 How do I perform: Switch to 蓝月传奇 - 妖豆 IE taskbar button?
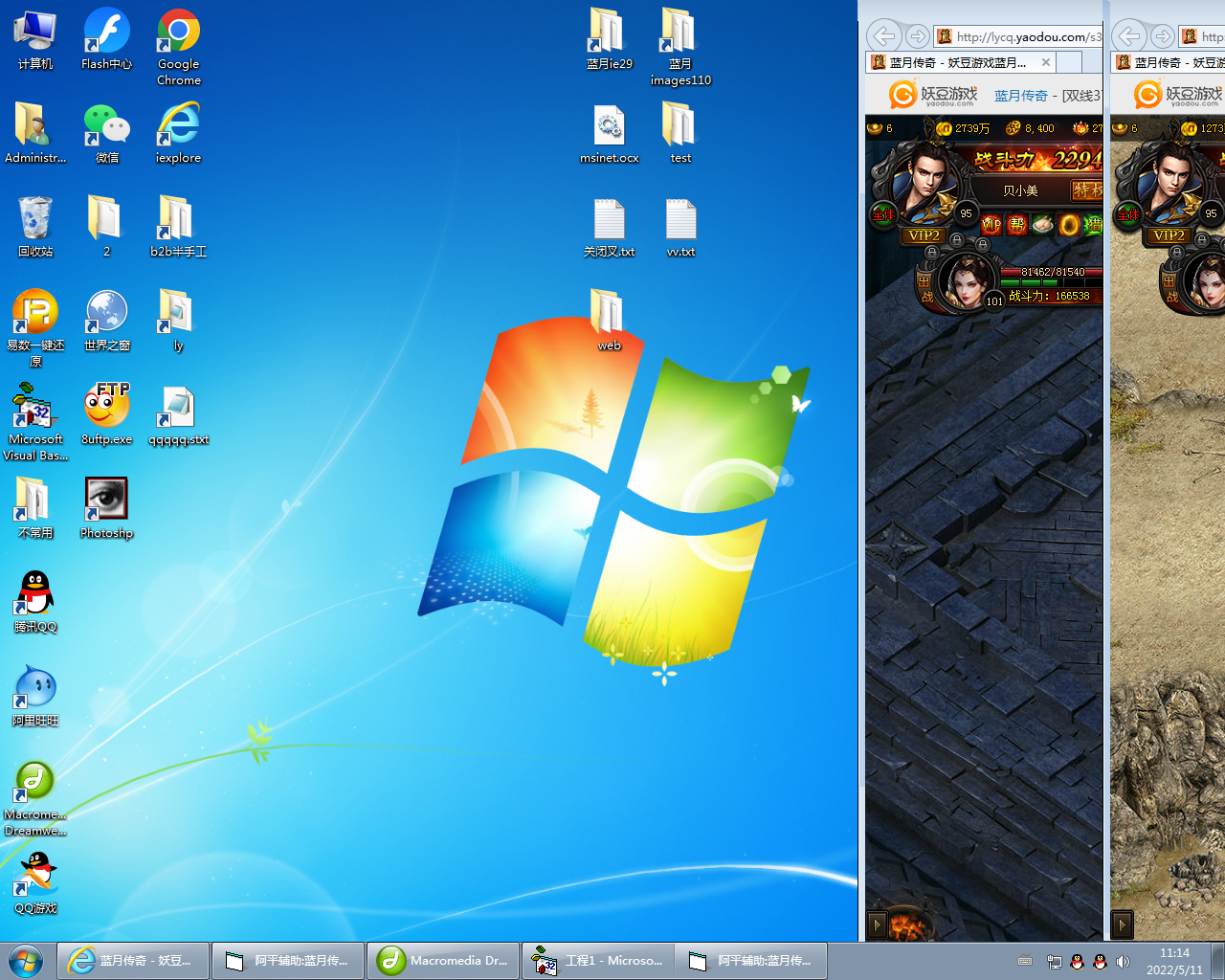click(133, 961)
